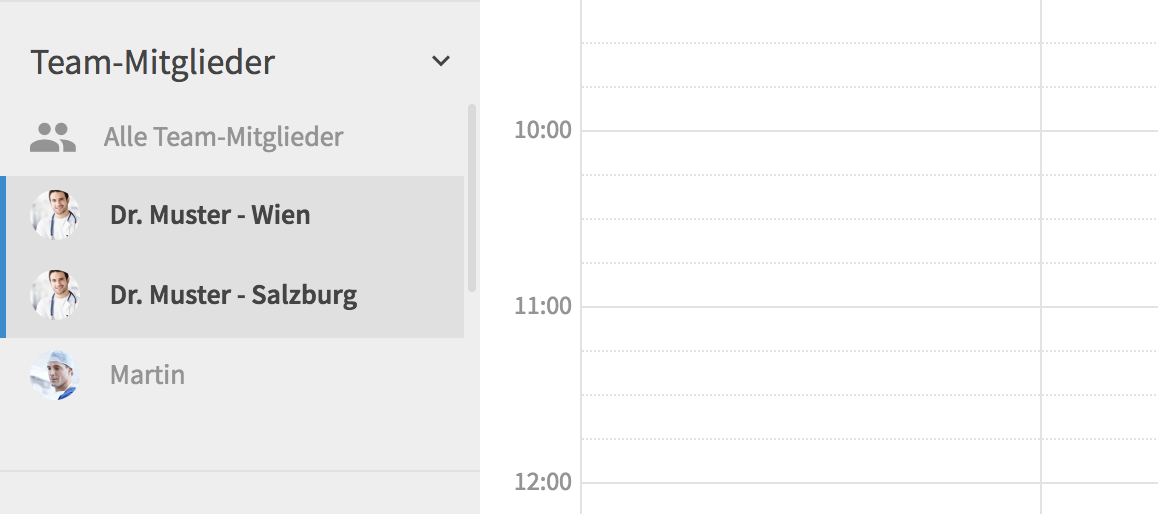This screenshot has height=514, width=1158.
Task: Click the 11:00 label on time axis
Action: (x=543, y=306)
